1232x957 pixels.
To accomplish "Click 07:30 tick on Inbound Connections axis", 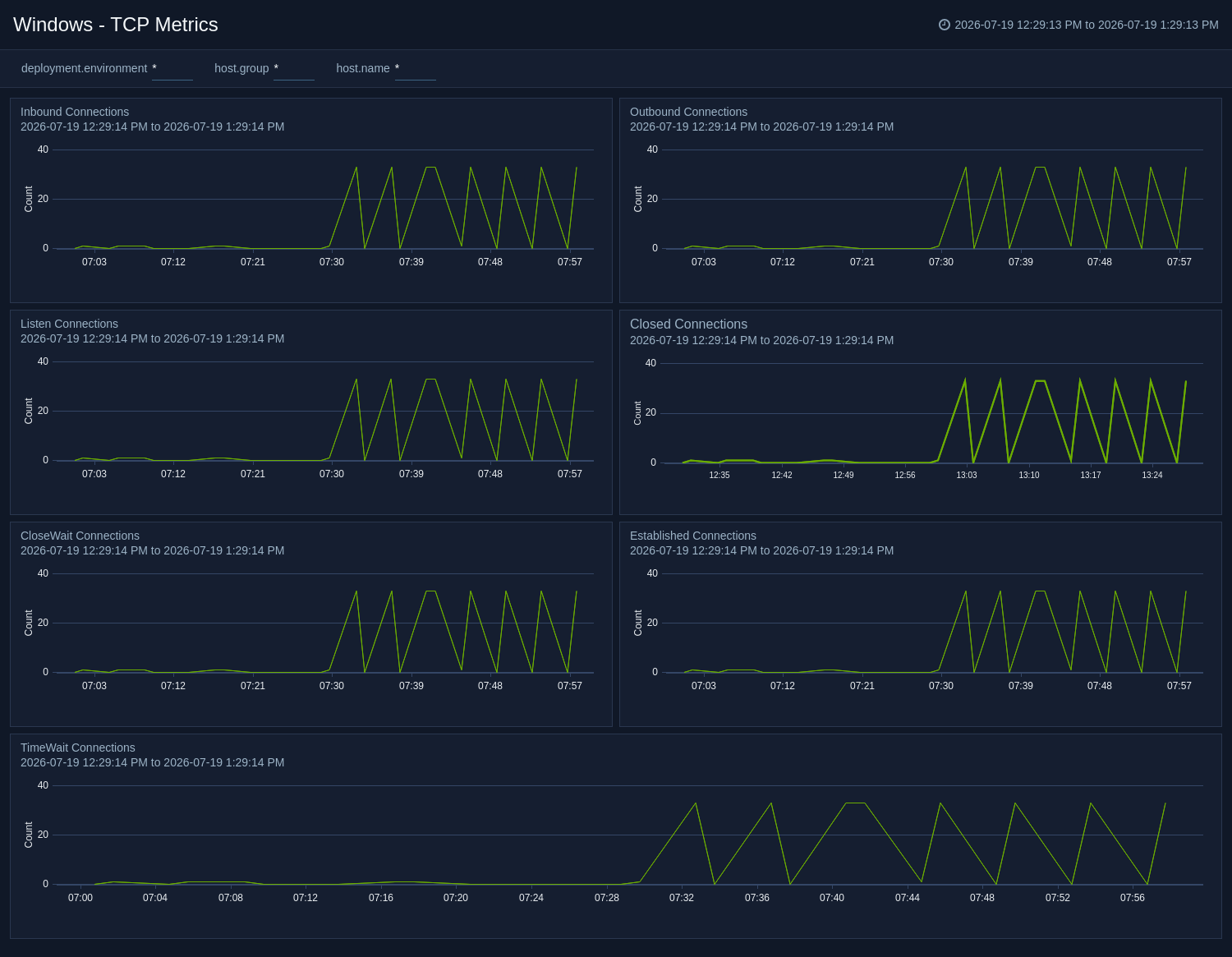I will click(x=332, y=262).
